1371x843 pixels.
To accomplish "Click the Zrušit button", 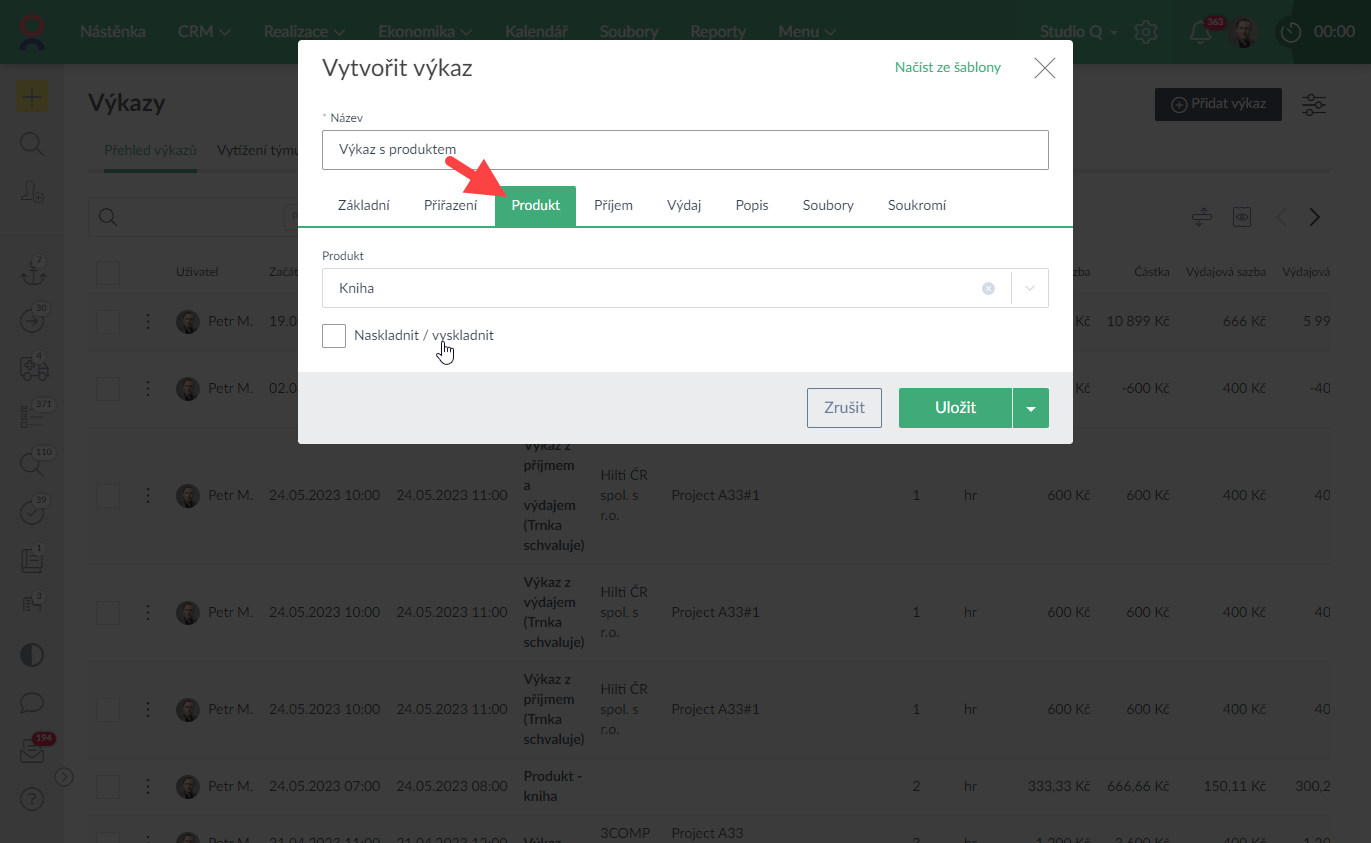I will (844, 408).
